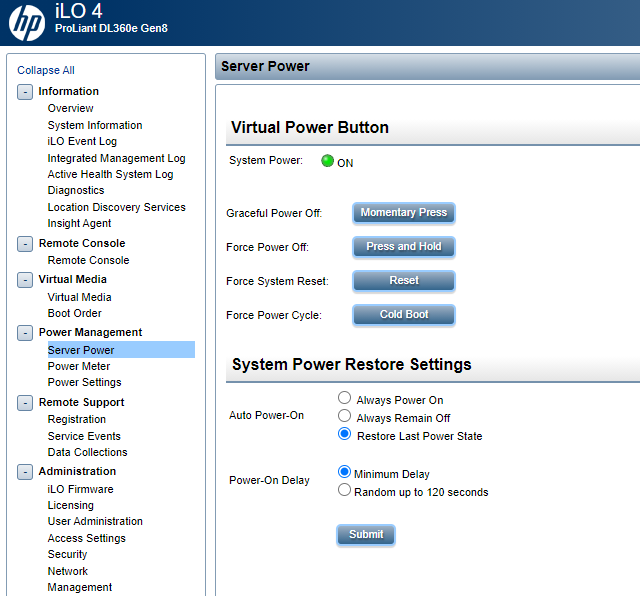This screenshot has width=640, height=596.
Task: Open Access Settings page
Action: [87, 538]
